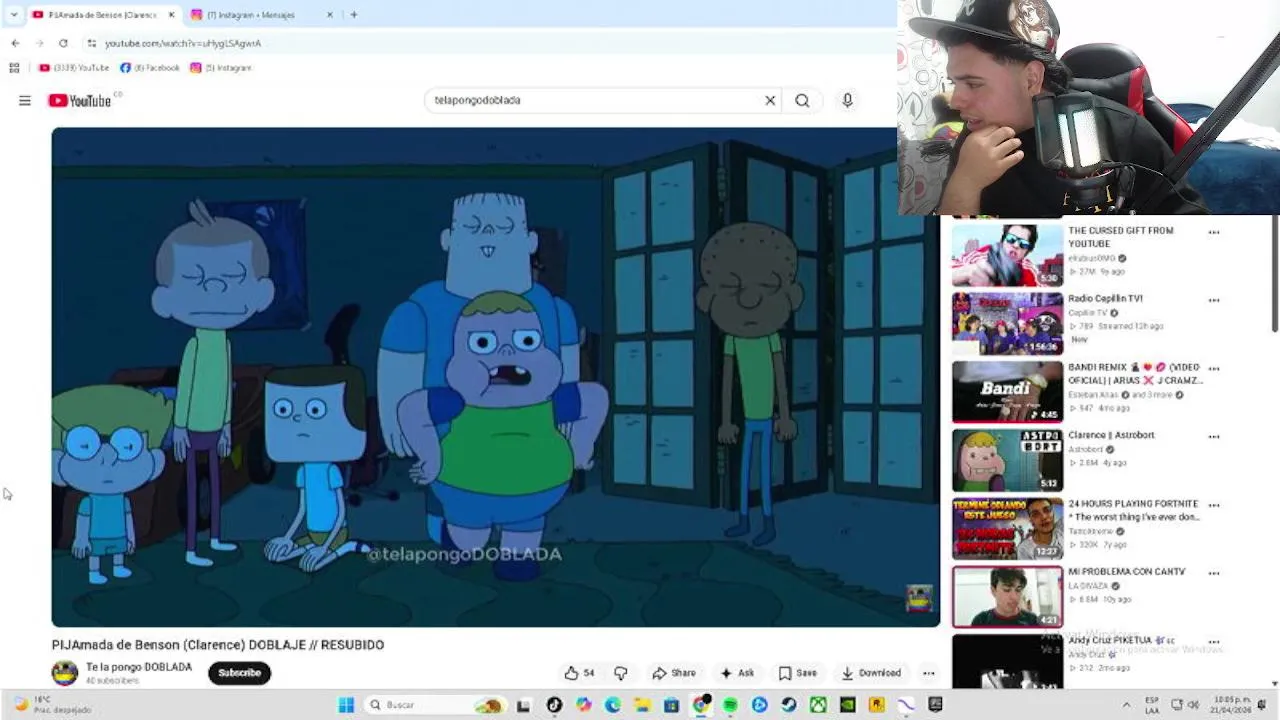
Task: Open options menu for THE CURSED GIFT video
Action: 1214,232
